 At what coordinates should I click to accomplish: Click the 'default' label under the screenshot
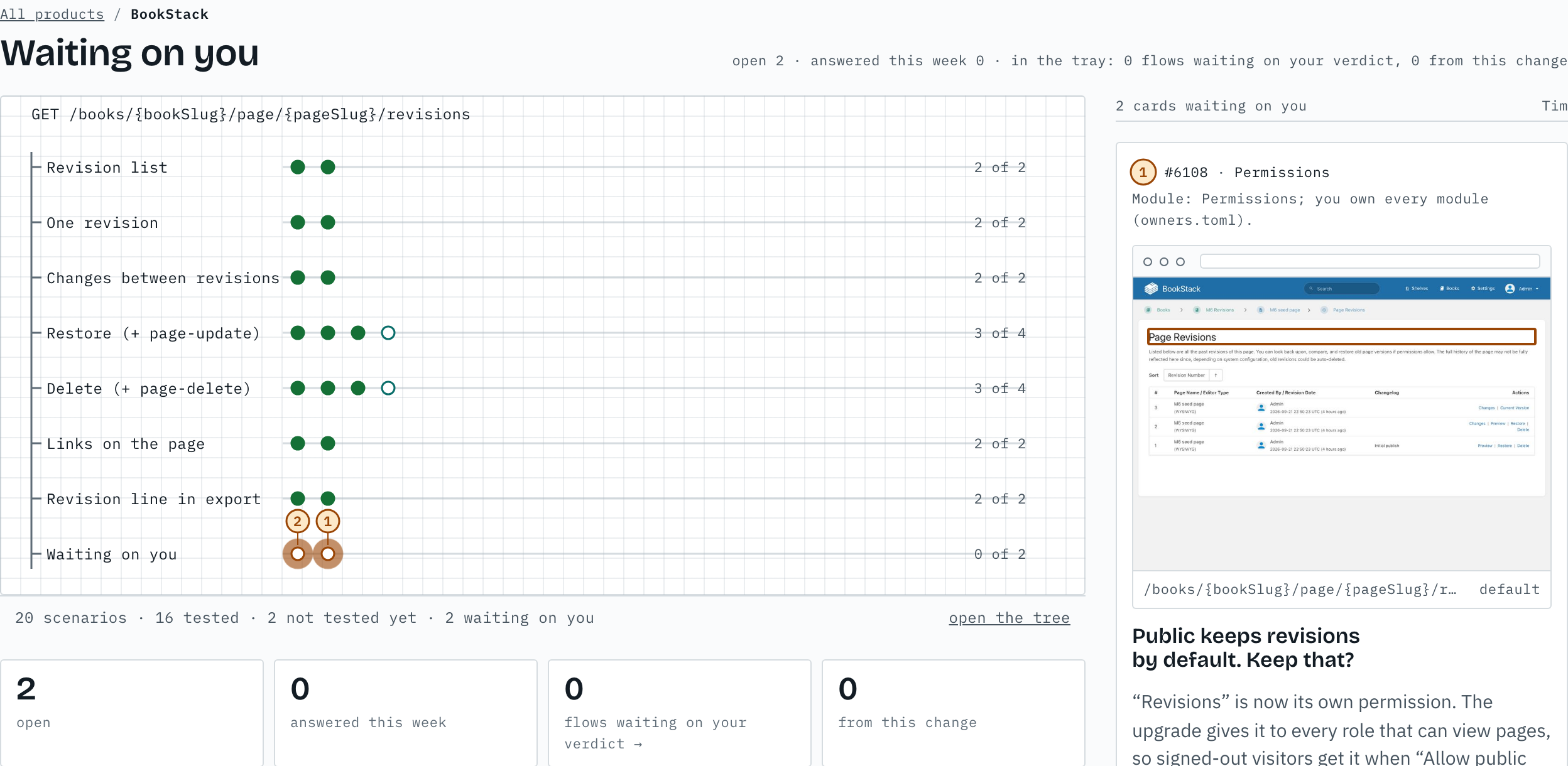(x=1510, y=590)
